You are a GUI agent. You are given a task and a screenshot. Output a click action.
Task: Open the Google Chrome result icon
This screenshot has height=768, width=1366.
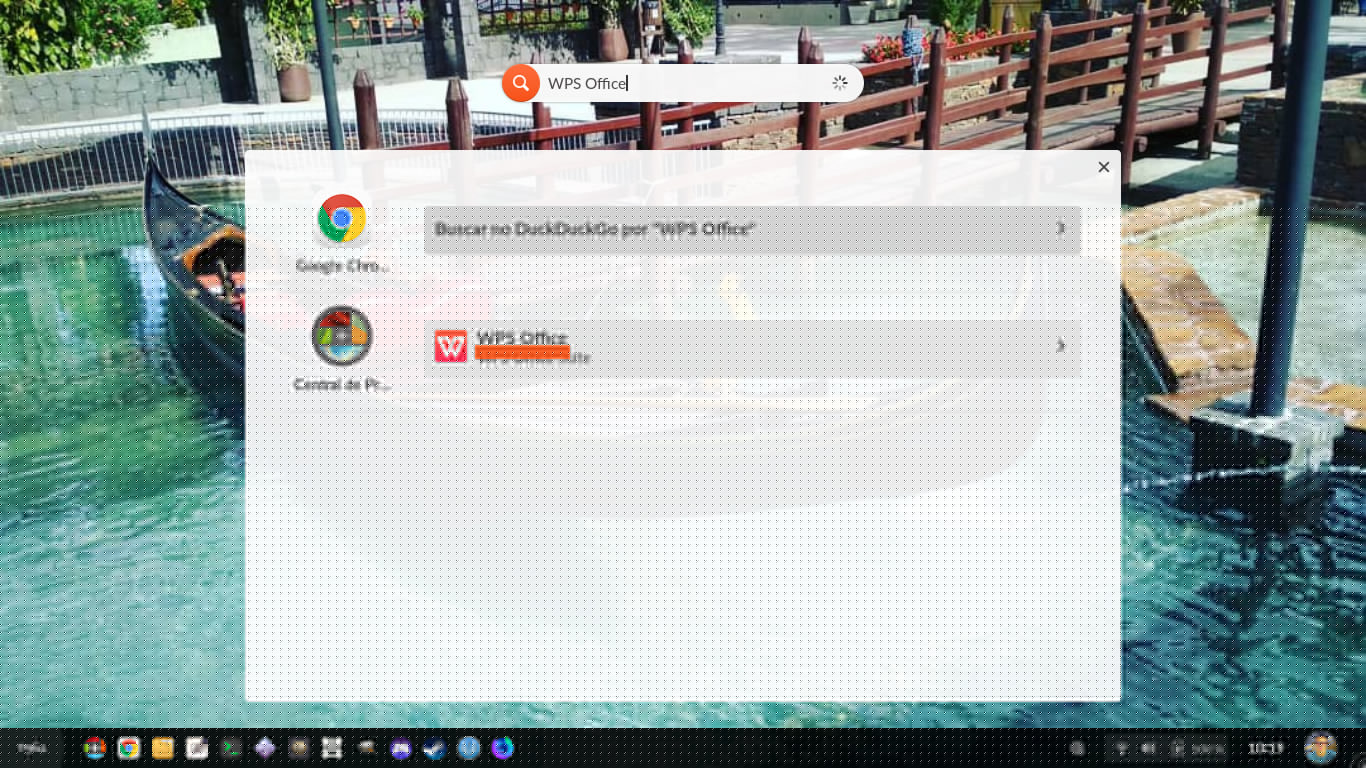pos(342,220)
